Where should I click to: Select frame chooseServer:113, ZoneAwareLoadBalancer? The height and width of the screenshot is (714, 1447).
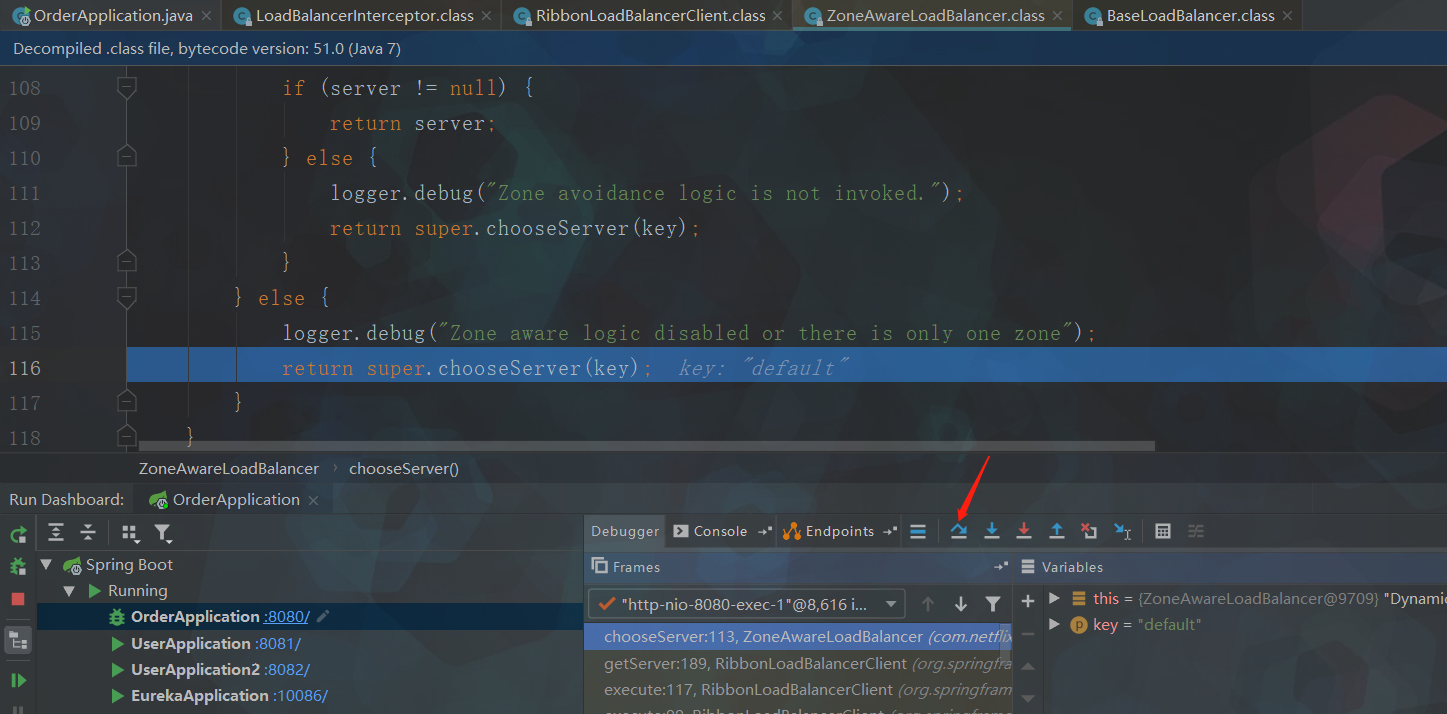click(798, 636)
